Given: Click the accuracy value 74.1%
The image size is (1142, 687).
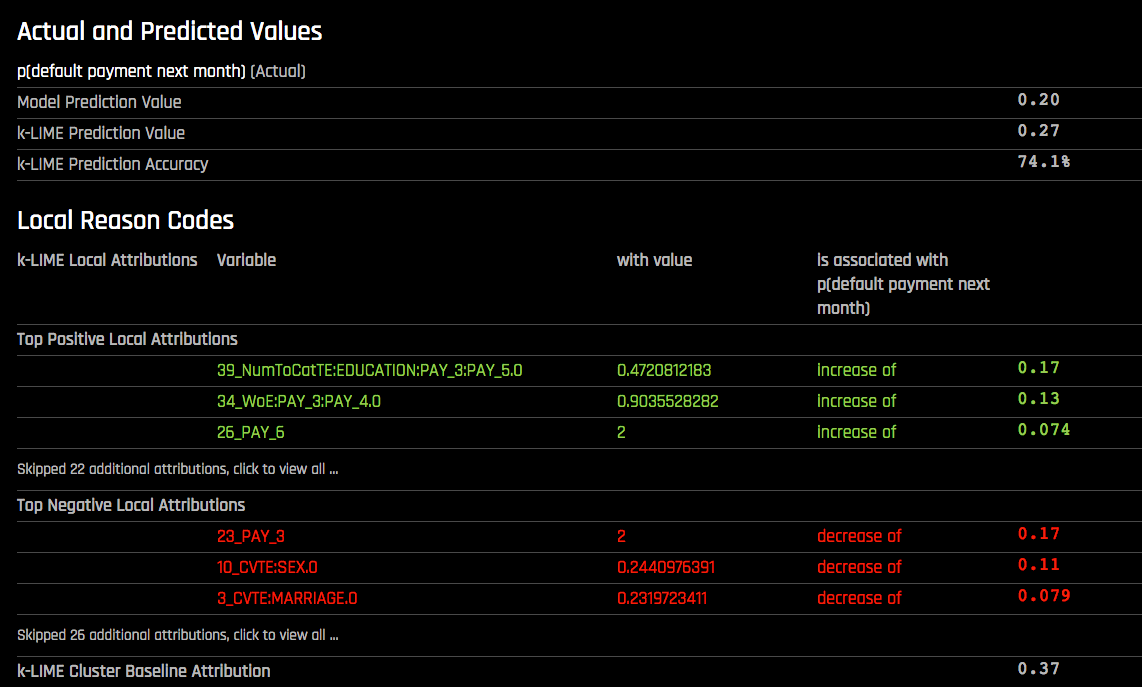Looking at the screenshot, I should click(x=1044, y=162).
